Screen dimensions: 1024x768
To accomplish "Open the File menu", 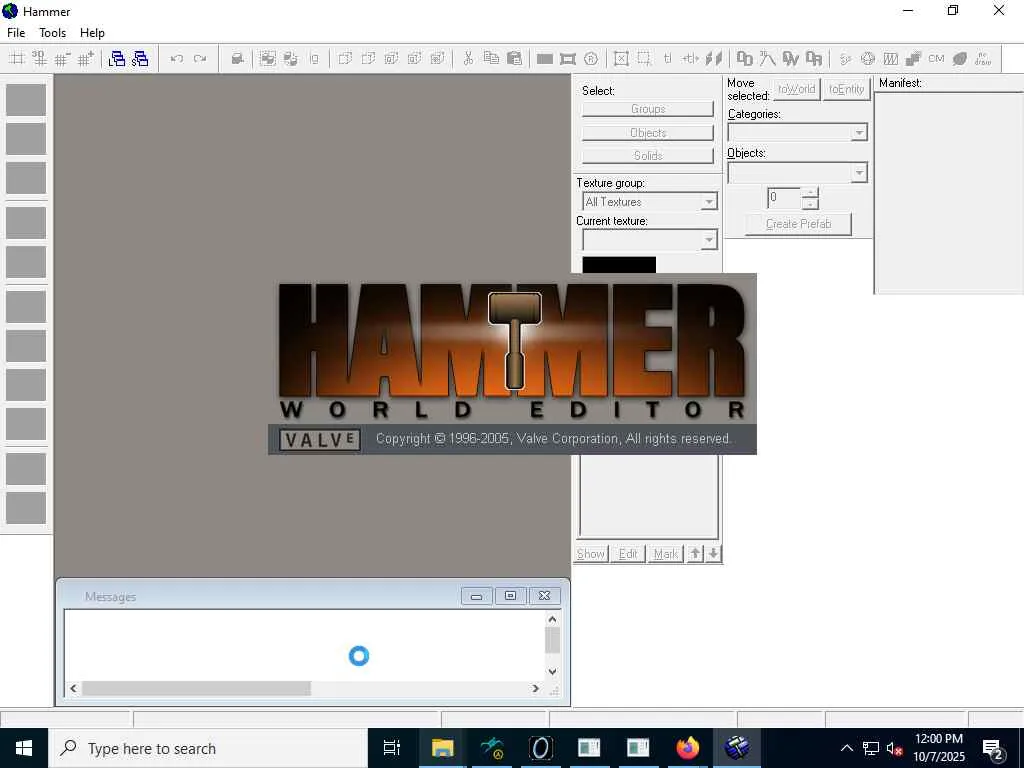I will [x=16, y=33].
